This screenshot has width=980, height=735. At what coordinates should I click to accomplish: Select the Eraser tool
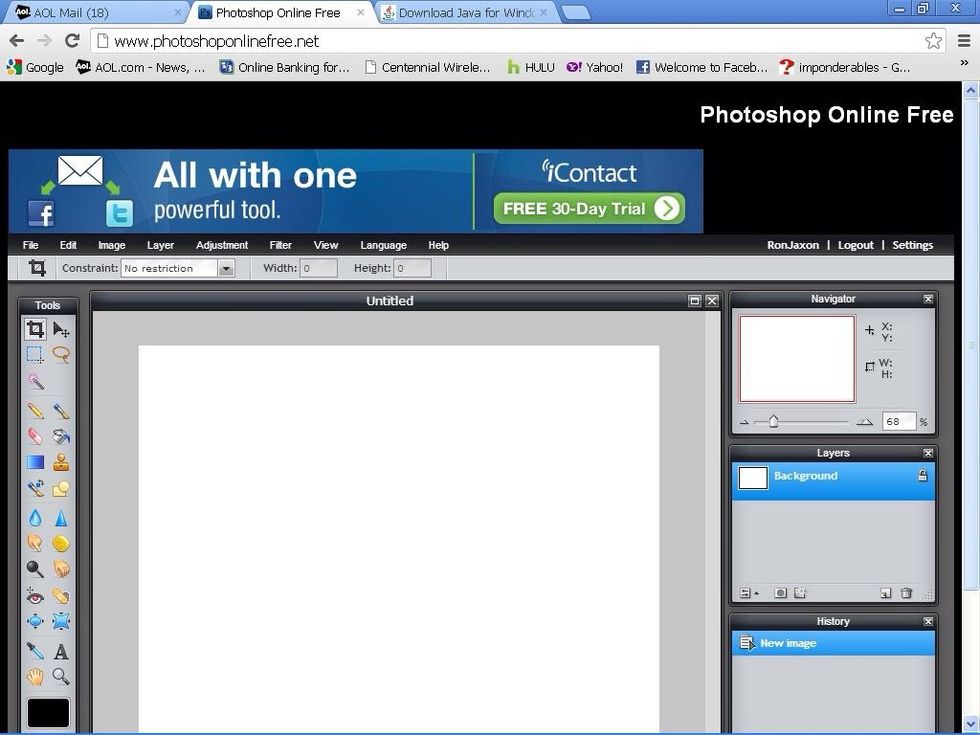36,436
